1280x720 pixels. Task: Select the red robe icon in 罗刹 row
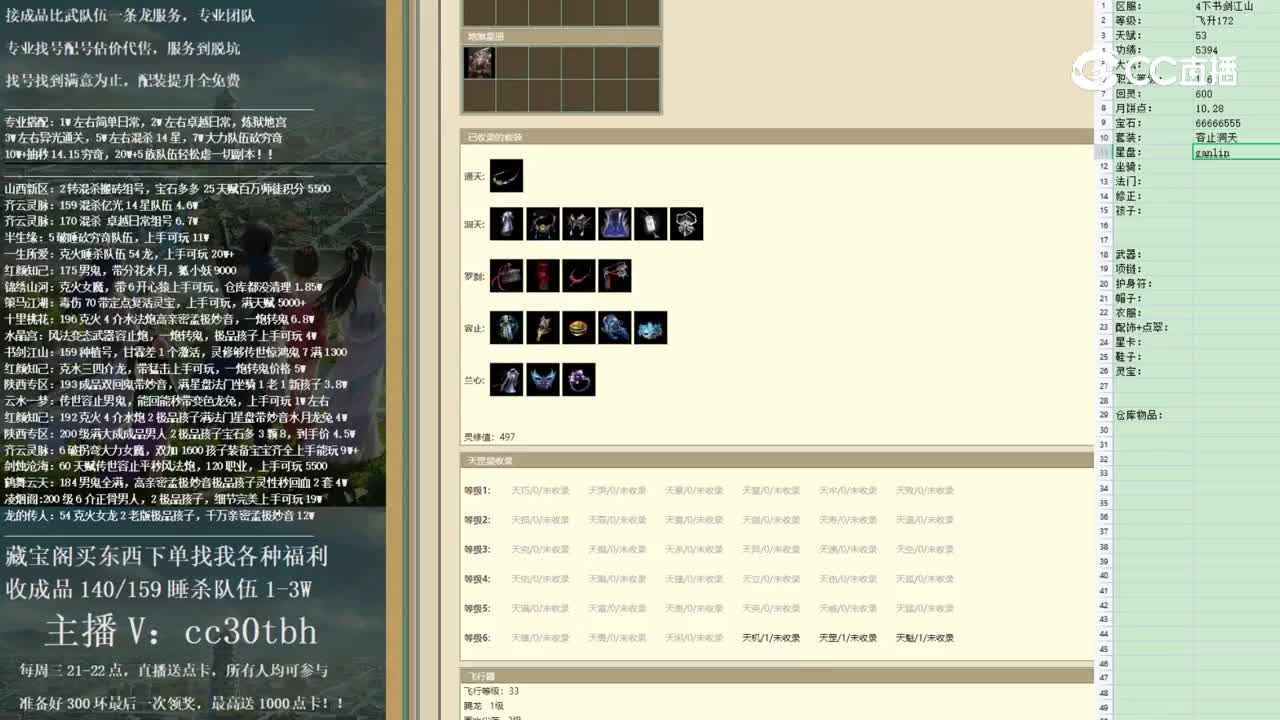click(542, 276)
